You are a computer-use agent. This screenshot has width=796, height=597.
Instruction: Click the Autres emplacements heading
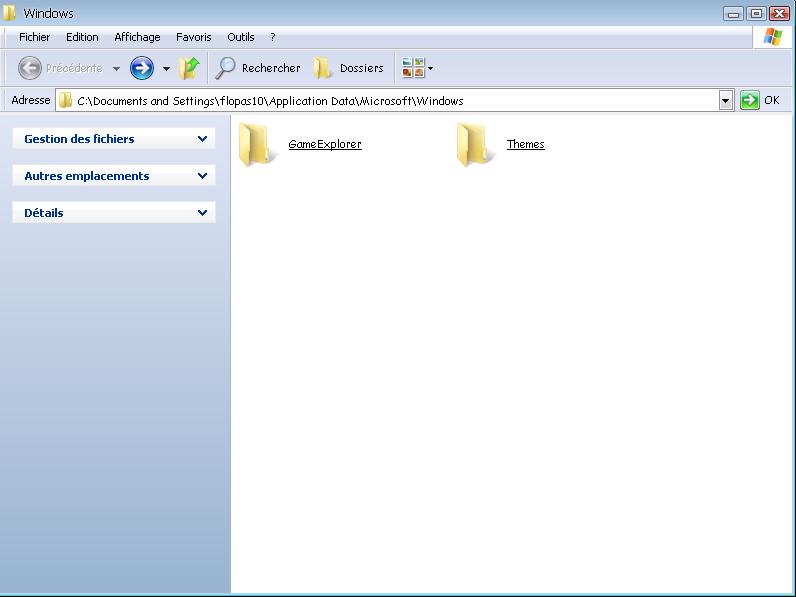point(87,176)
